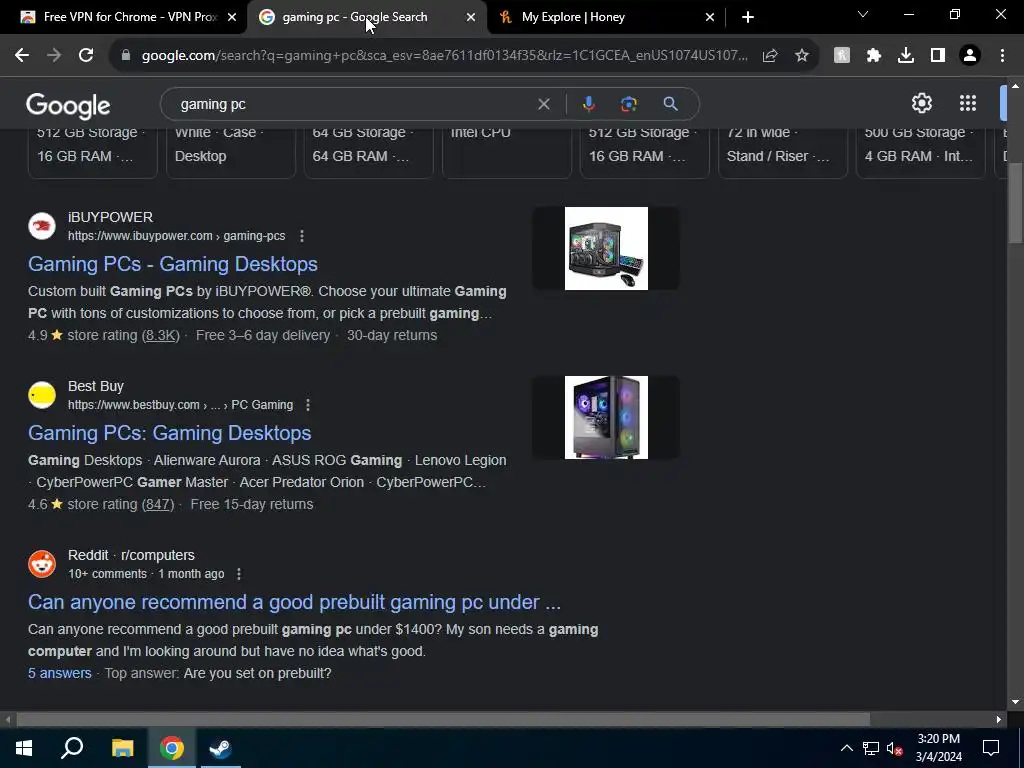The image size is (1024, 768).
Task: Click the Best Buy gaming PC thumbnail
Action: (x=606, y=417)
